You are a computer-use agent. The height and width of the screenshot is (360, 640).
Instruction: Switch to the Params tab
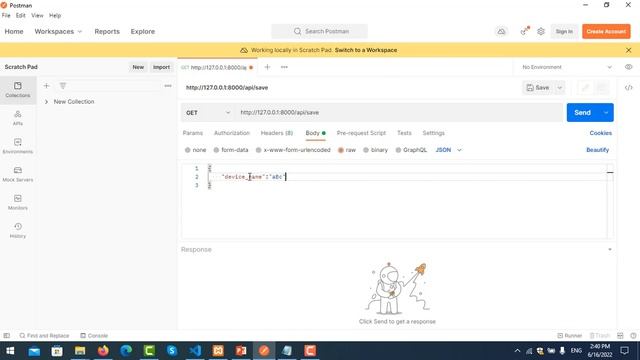[193, 133]
